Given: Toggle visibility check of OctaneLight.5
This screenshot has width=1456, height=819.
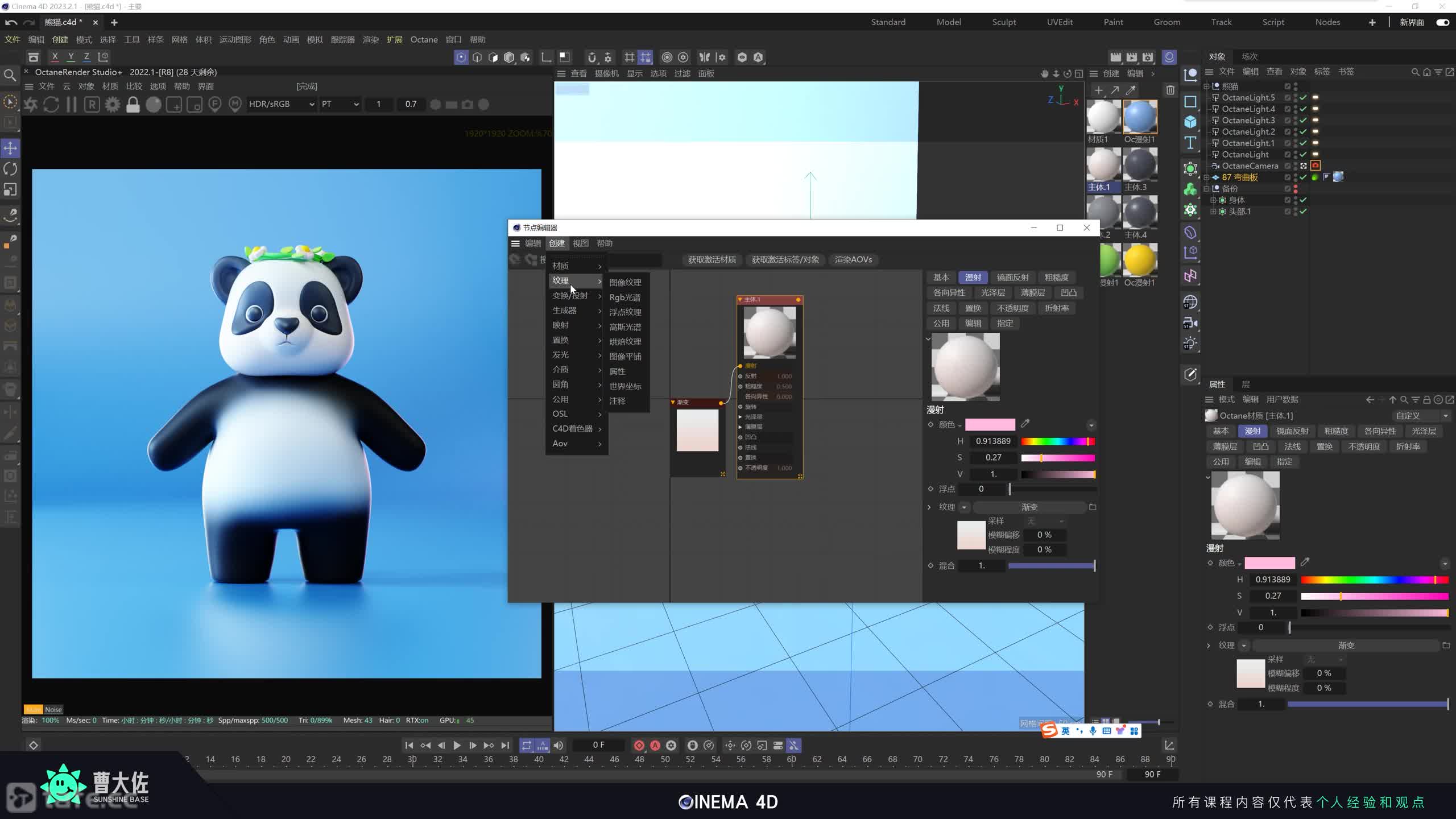Looking at the screenshot, I should click(1303, 98).
